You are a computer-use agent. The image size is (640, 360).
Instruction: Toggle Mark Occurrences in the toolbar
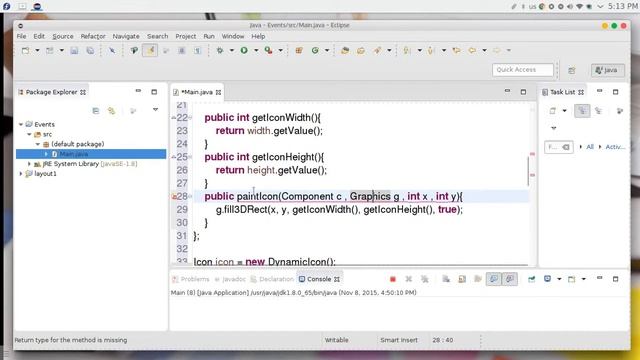(150, 51)
